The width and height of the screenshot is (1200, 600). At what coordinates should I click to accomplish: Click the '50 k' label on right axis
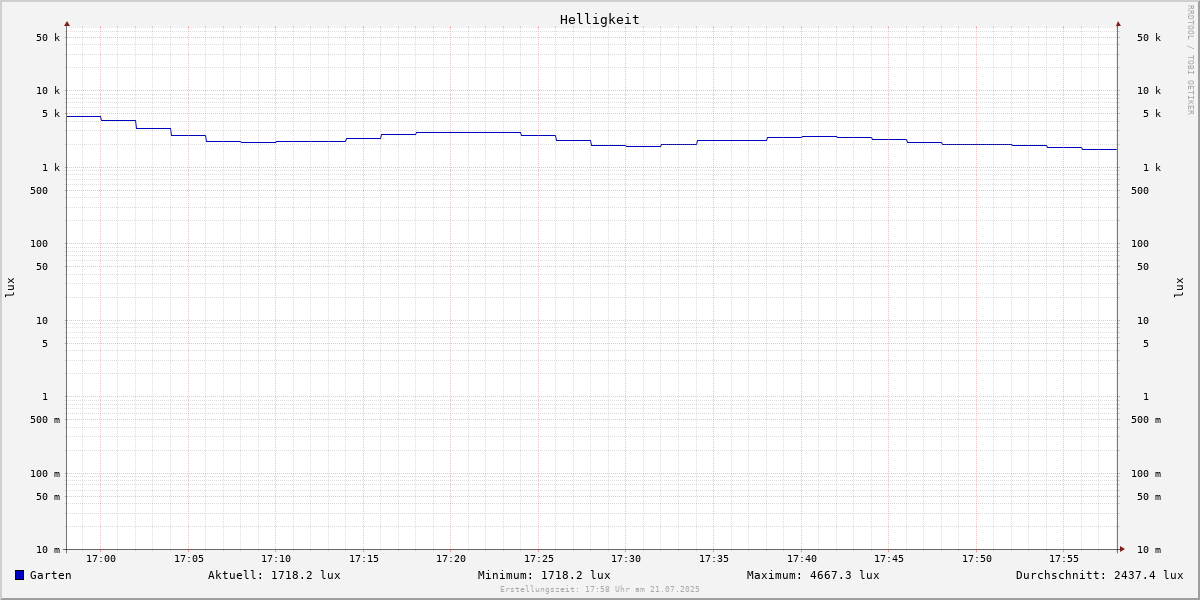pyautogui.click(x=1149, y=38)
